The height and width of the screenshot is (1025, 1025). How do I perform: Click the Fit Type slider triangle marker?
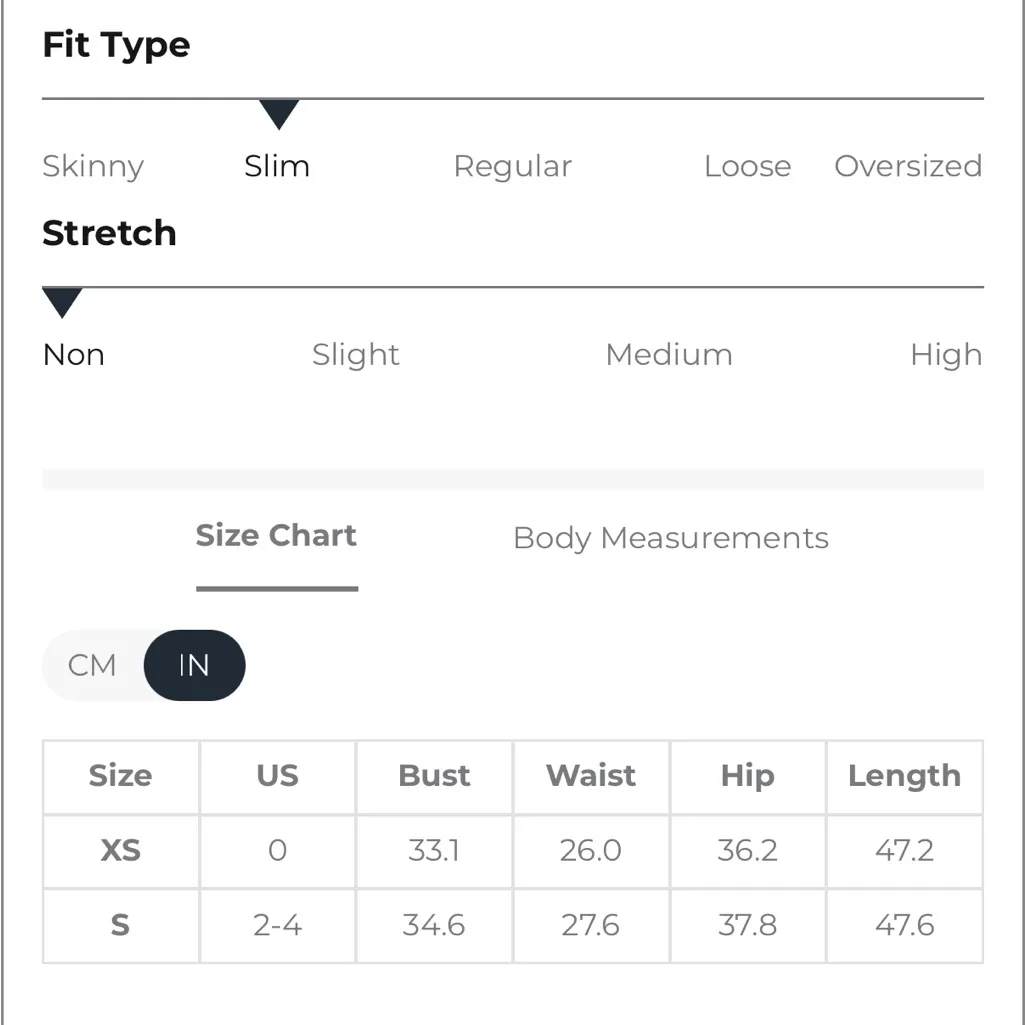tap(279, 114)
